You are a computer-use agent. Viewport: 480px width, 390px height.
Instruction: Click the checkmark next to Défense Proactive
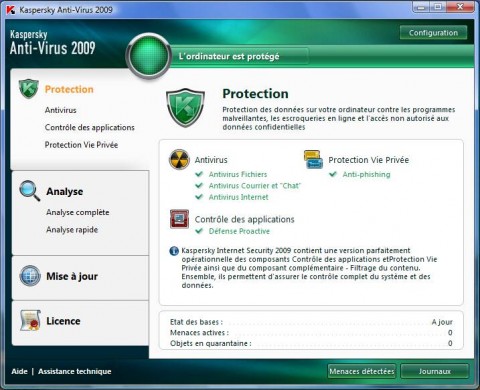(199, 231)
